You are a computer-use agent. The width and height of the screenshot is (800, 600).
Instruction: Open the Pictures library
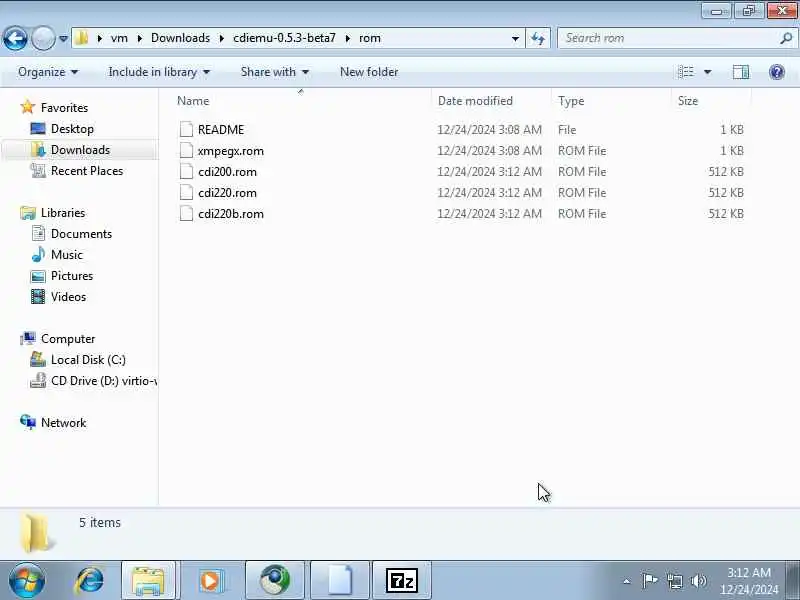pyautogui.click(x=72, y=276)
